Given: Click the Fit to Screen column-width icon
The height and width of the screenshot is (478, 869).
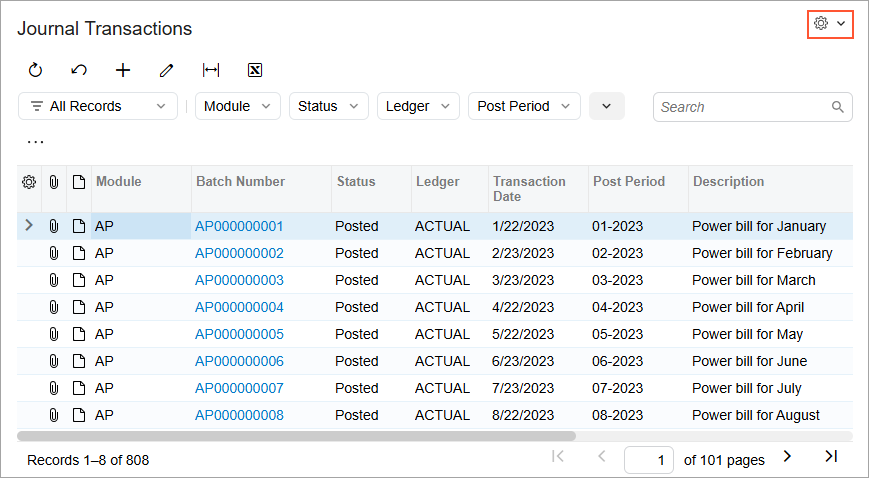Looking at the screenshot, I should (211, 70).
